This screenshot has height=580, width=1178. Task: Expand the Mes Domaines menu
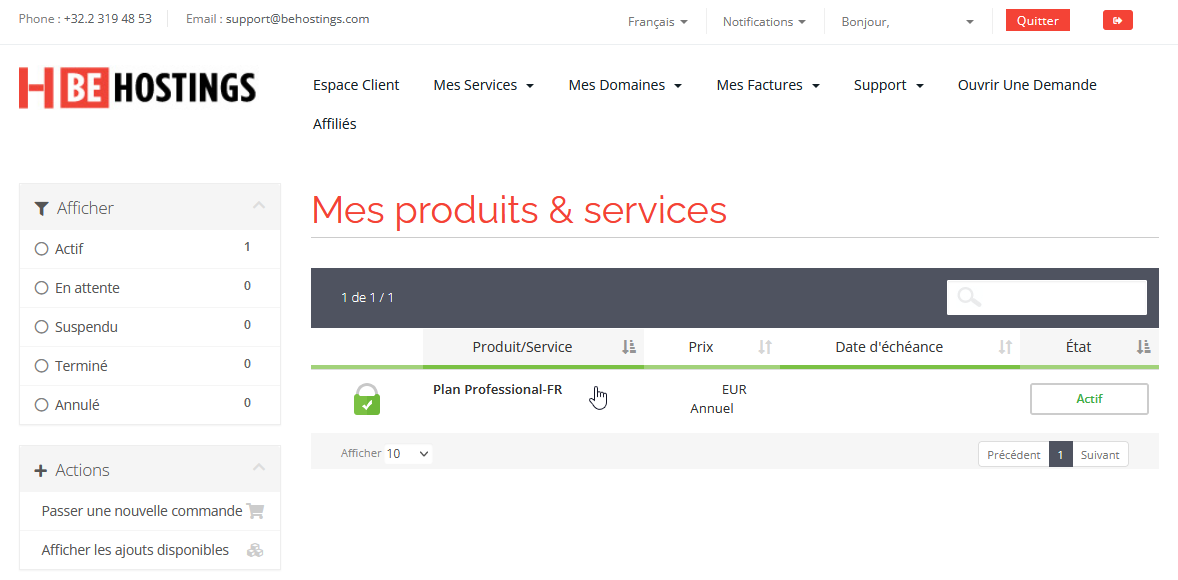tap(625, 86)
